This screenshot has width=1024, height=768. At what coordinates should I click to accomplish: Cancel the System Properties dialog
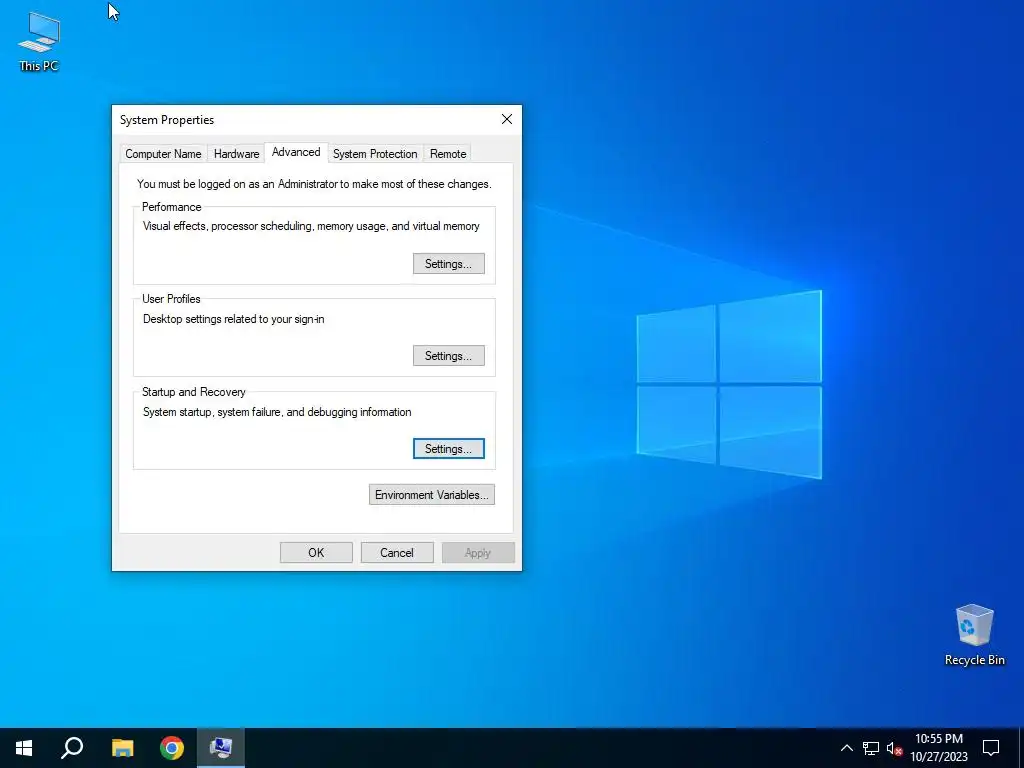pyautogui.click(x=397, y=552)
